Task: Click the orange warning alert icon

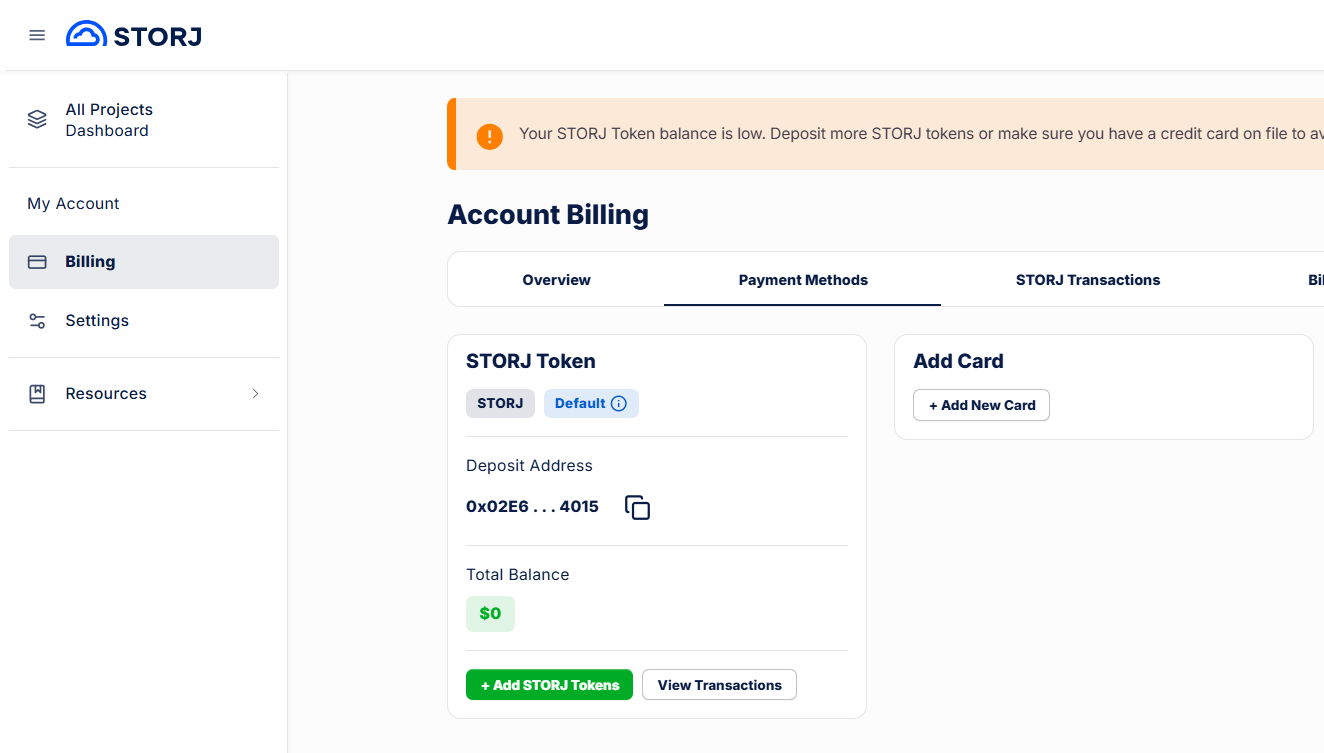Action: (489, 135)
